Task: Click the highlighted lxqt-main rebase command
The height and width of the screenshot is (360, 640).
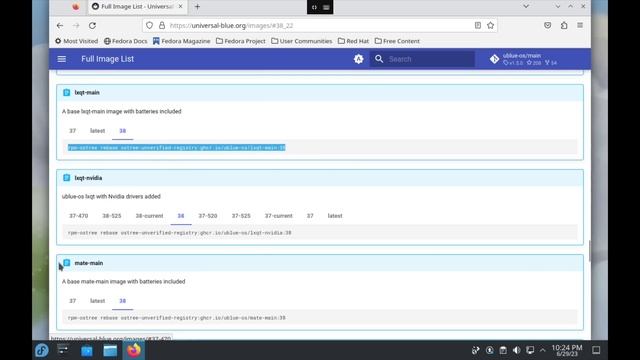Action: (177, 148)
